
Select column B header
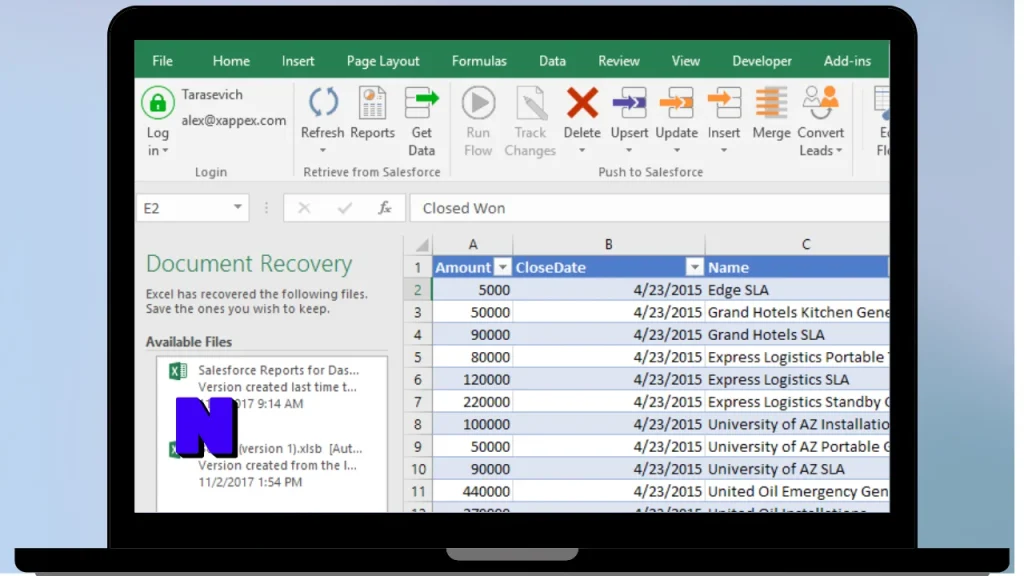coord(609,244)
